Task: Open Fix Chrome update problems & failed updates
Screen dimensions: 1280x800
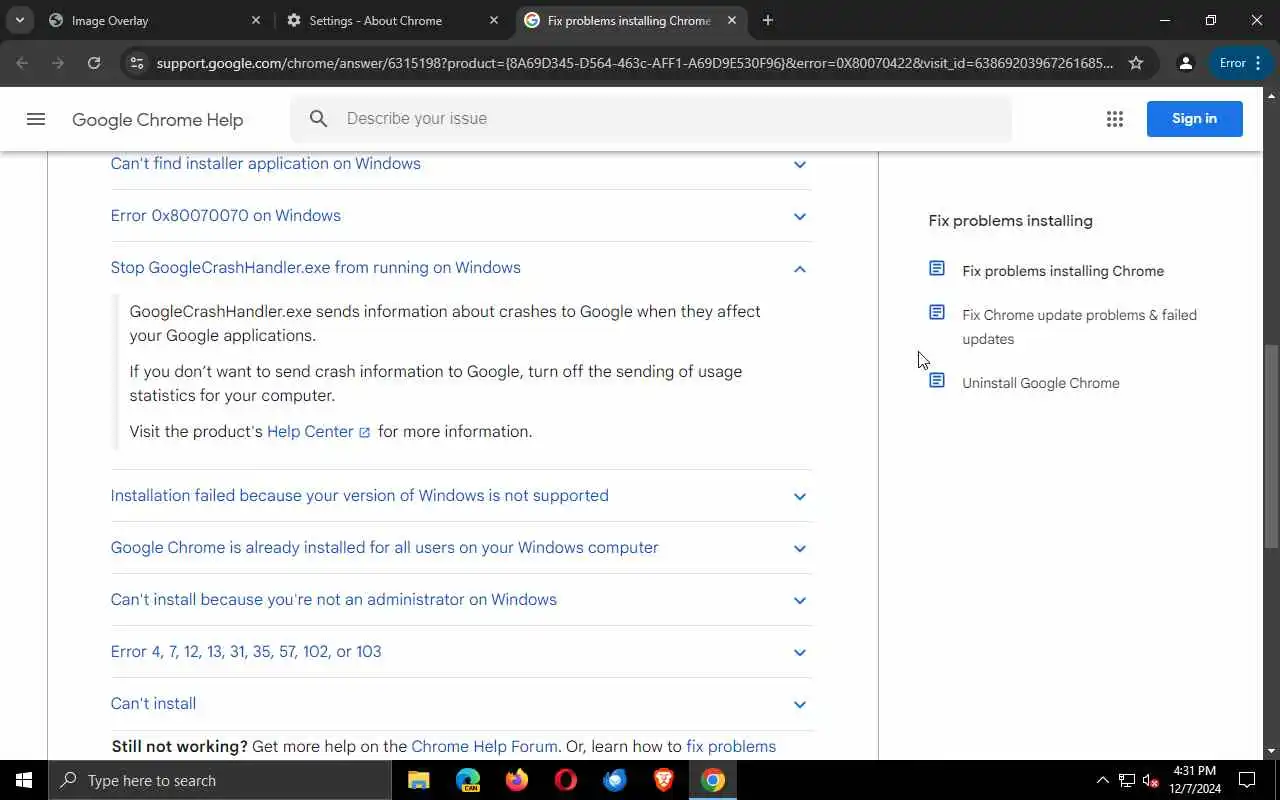Action: point(1080,327)
